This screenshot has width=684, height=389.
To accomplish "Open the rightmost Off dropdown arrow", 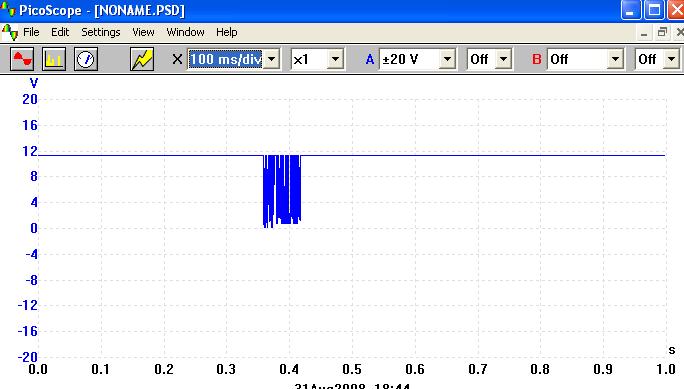I will click(671, 59).
